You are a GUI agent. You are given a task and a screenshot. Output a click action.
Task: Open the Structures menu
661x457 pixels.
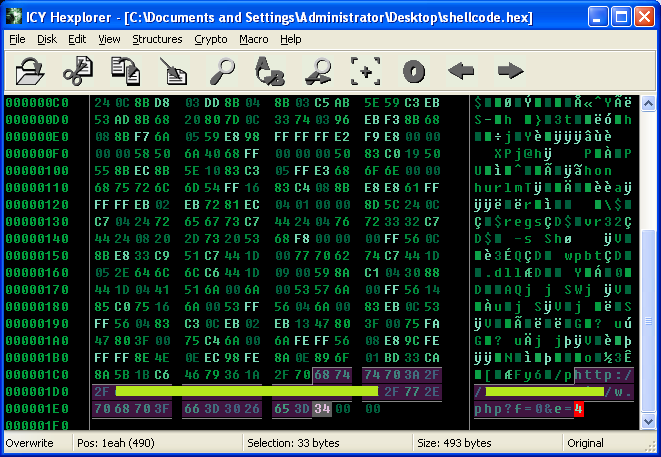click(157, 39)
